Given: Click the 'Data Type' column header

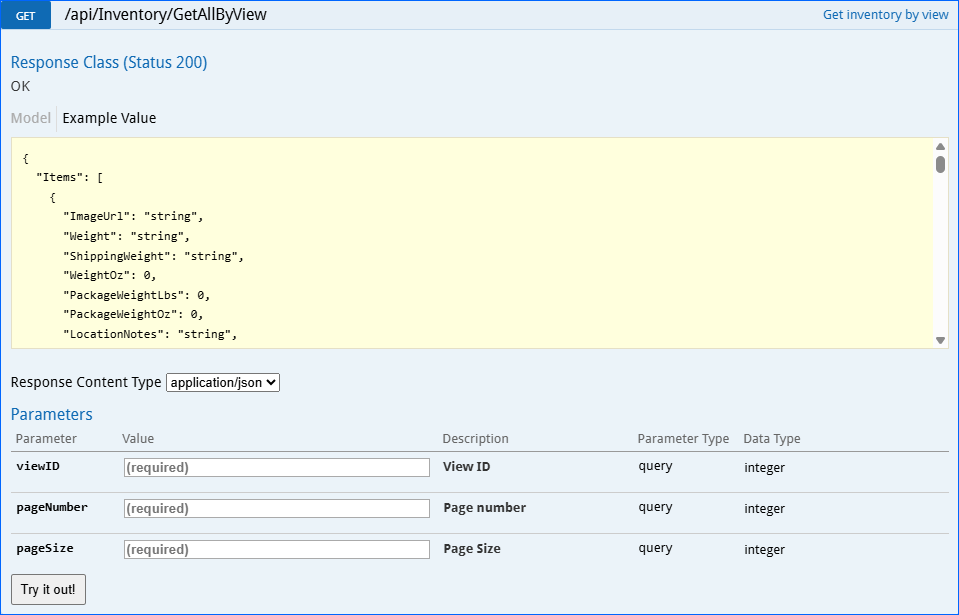Looking at the screenshot, I should (x=772, y=439).
